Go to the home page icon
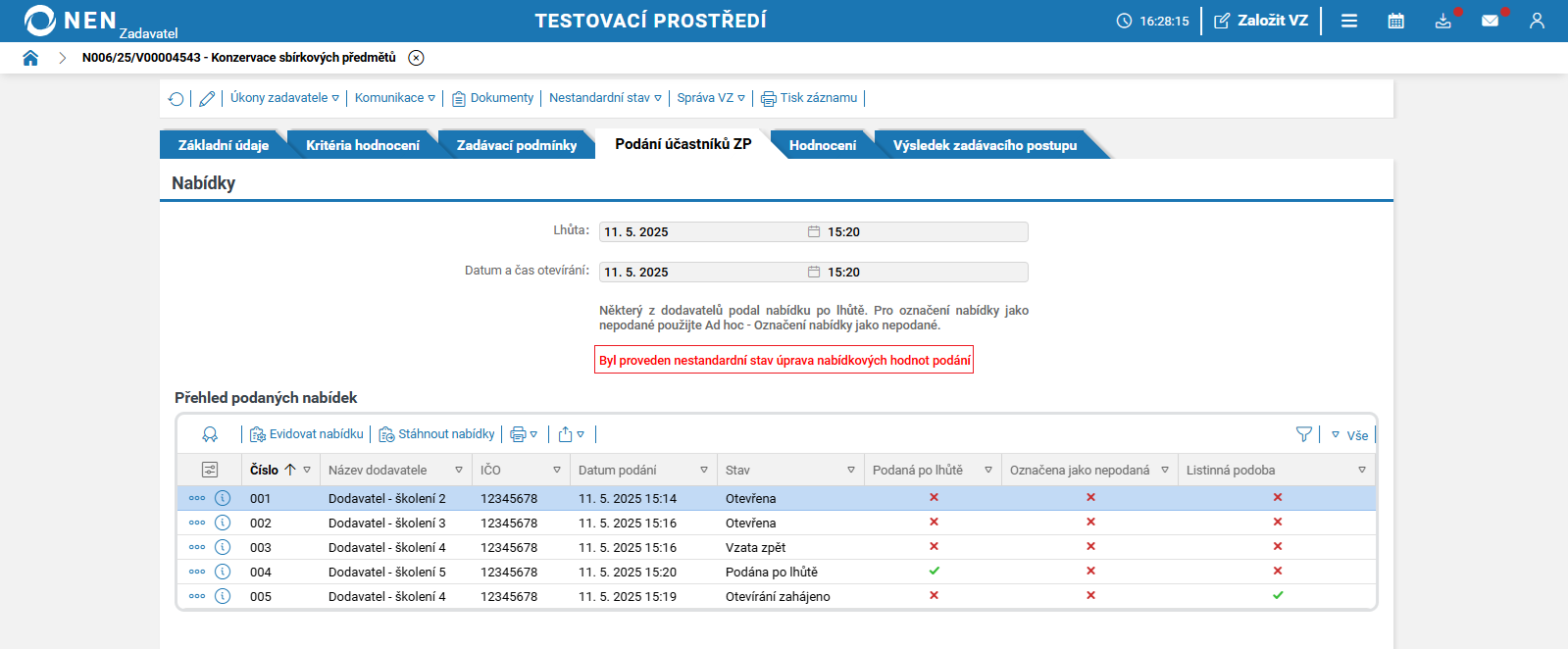 pyautogui.click(x=30, y=58)
